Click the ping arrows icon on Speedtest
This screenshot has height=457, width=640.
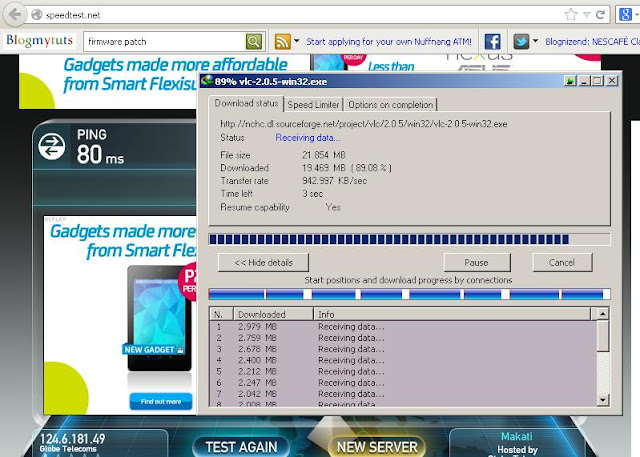click(52, 146)
